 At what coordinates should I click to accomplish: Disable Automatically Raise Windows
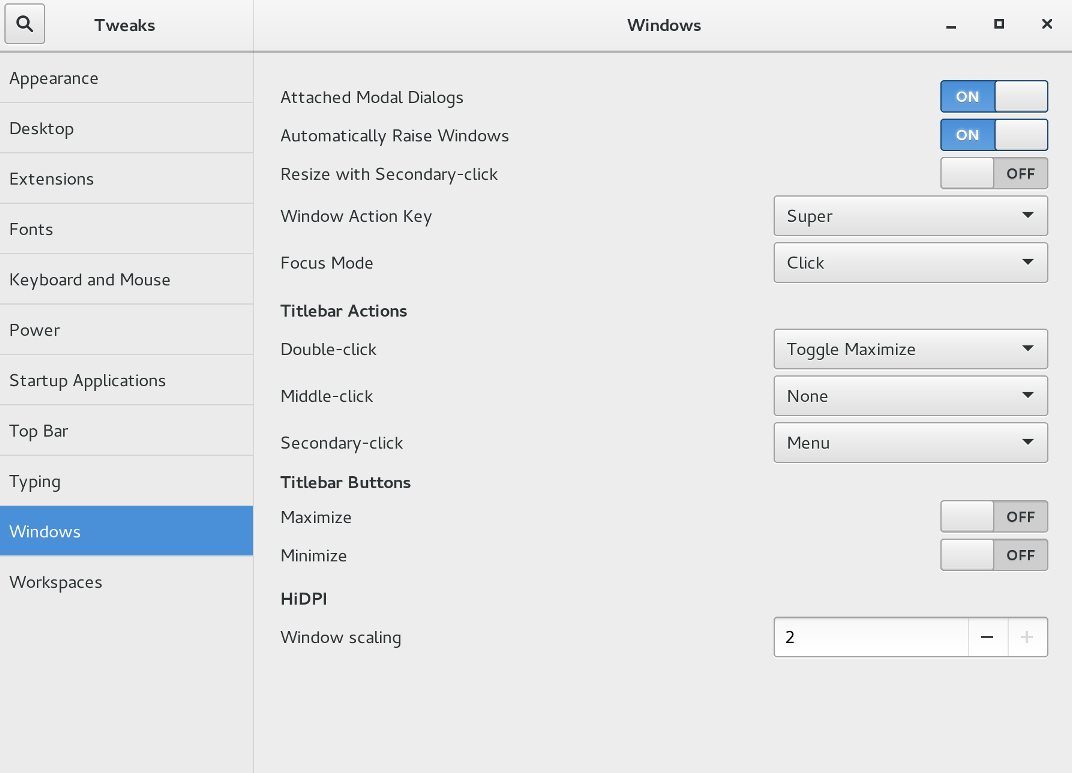994,135
